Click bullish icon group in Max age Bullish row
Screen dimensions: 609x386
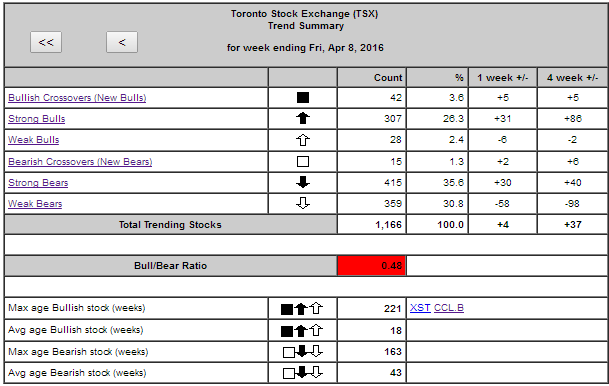(x=302, y=309)
